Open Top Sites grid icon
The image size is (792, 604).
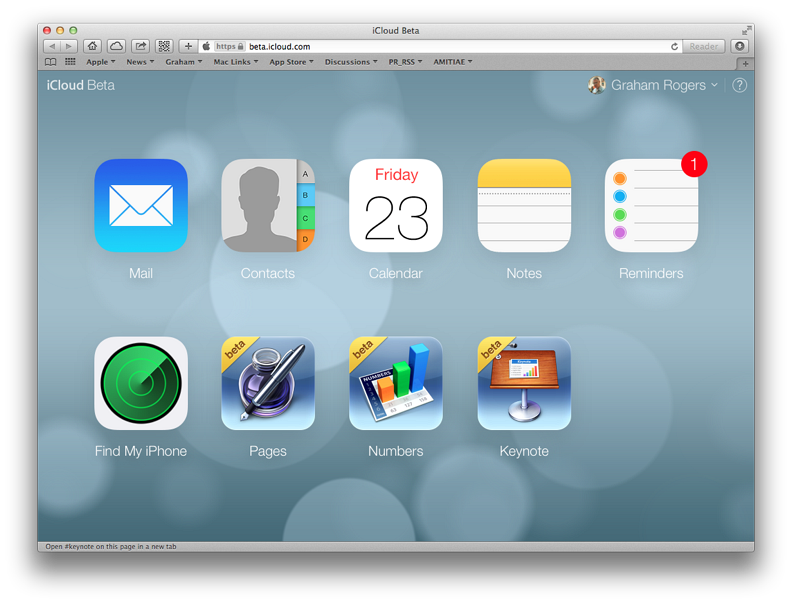pyautogui.click(x=70, y=62)
